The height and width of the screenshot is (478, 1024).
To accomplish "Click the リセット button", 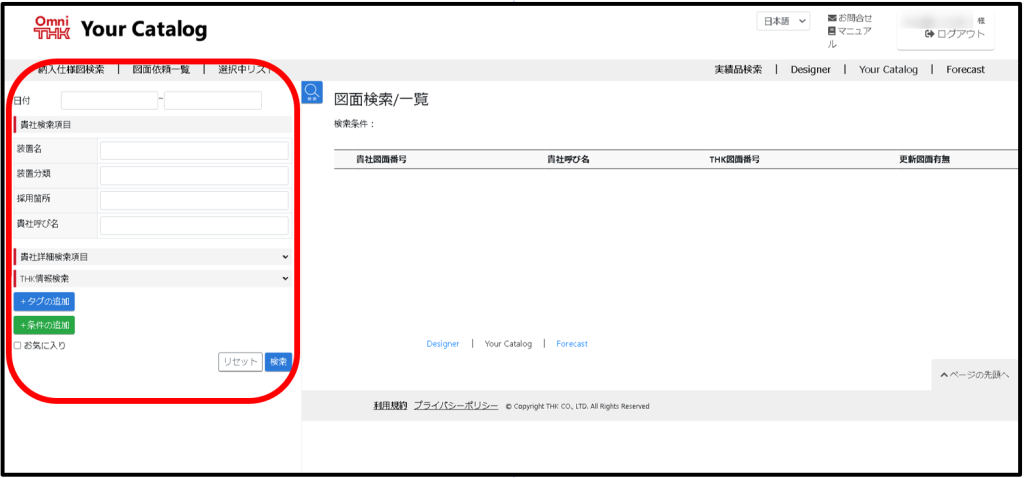I will coord(240,362).
